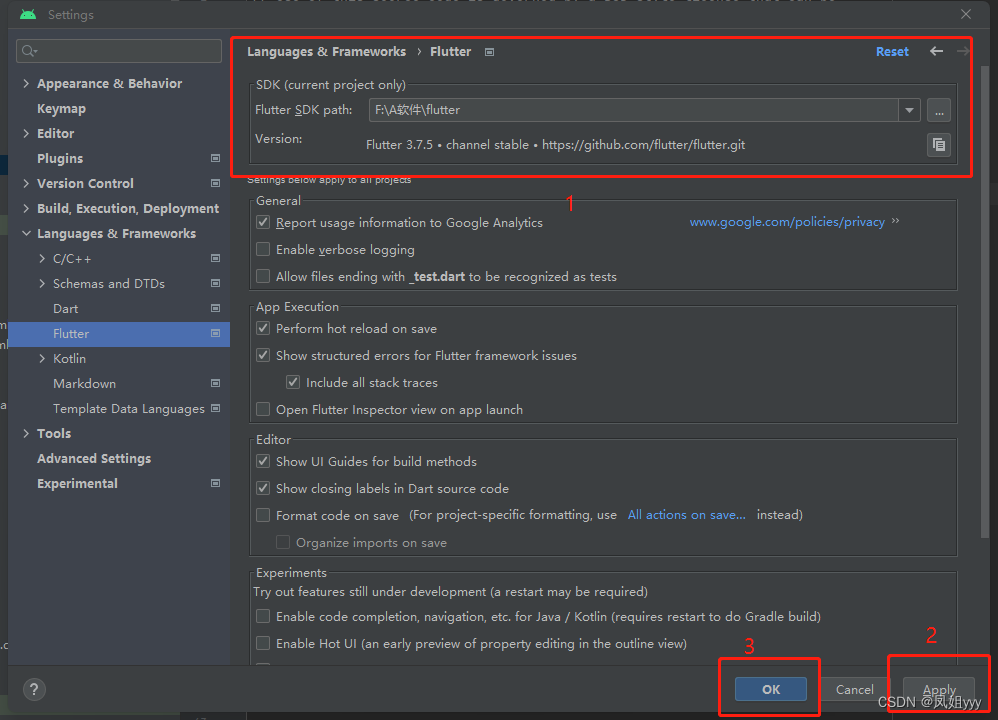Click the OK button
This screenshot has width=998, height=720.
point(771,689)
